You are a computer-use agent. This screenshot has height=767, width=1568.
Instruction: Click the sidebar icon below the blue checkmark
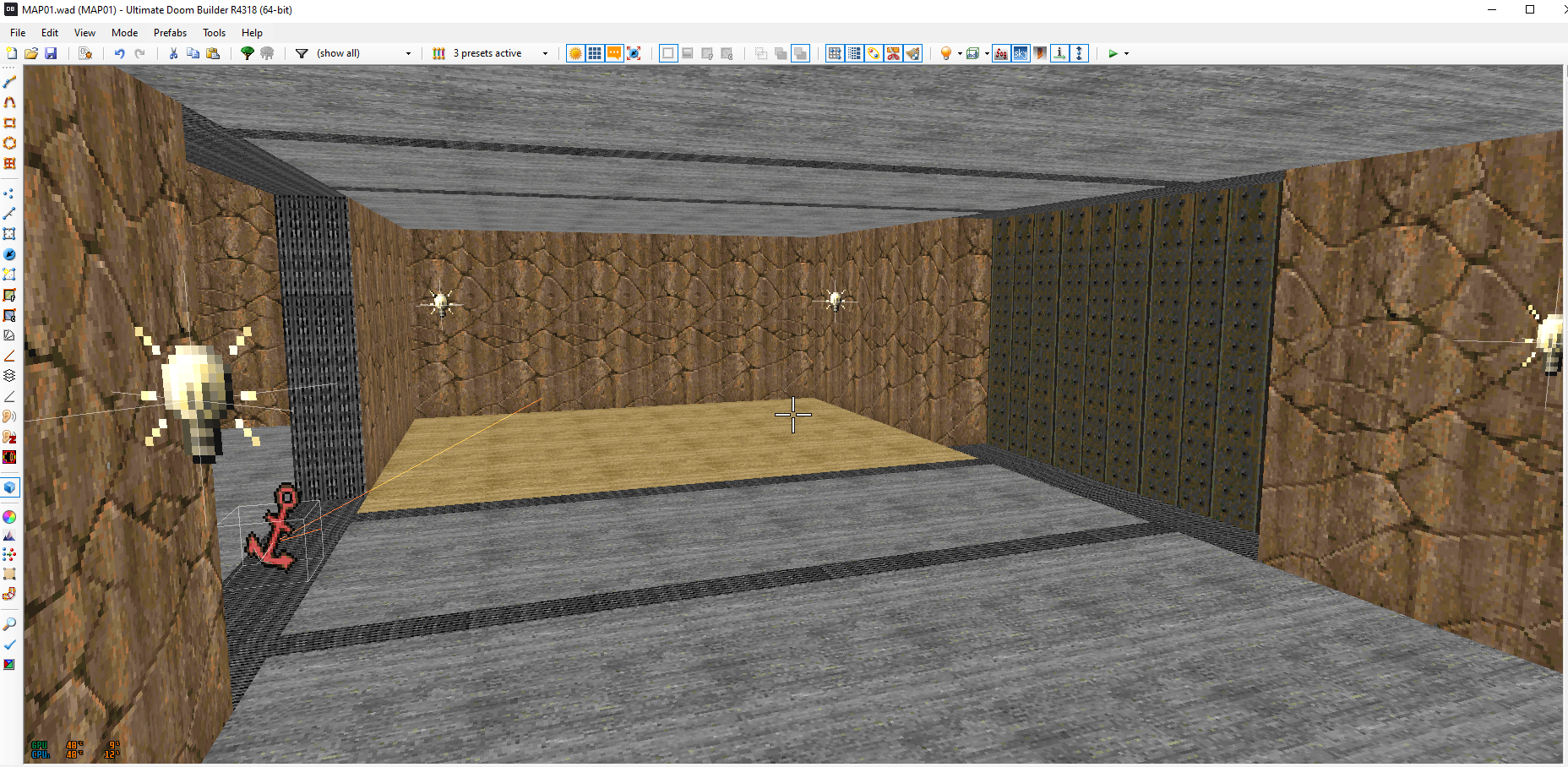(x=10, y=665)
